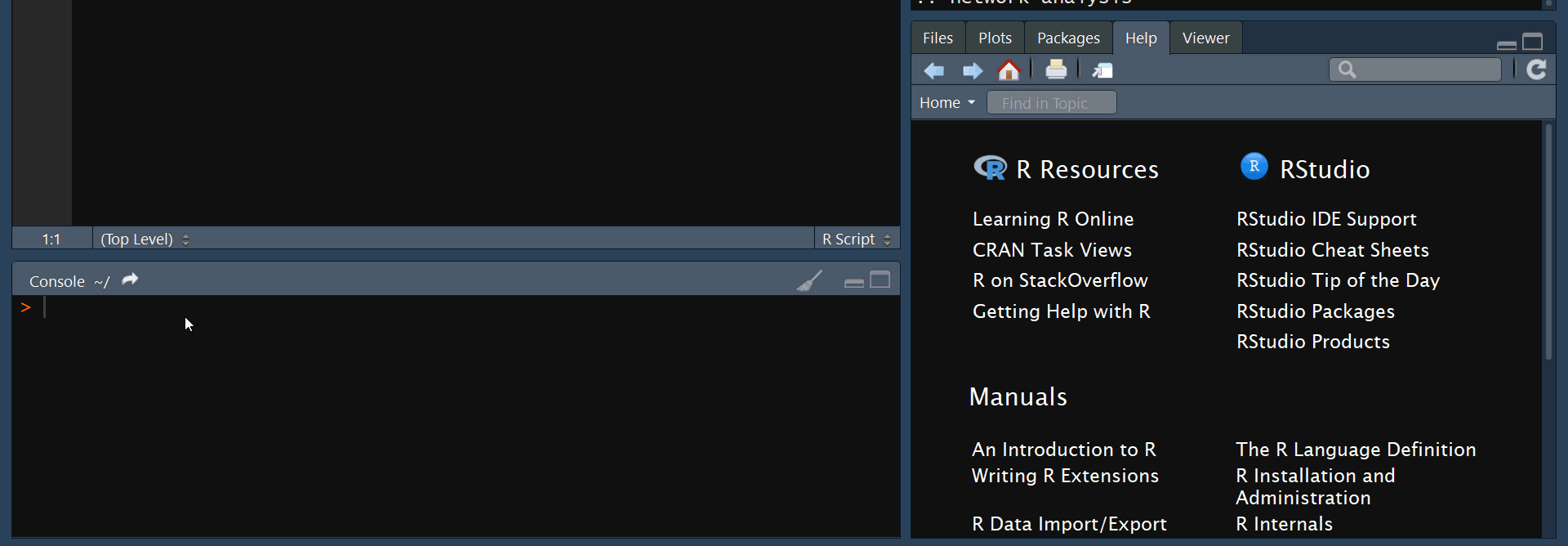View current working directory arrow icon
Viewport: 1568px width, 546px height.
(x=130, y=280)
